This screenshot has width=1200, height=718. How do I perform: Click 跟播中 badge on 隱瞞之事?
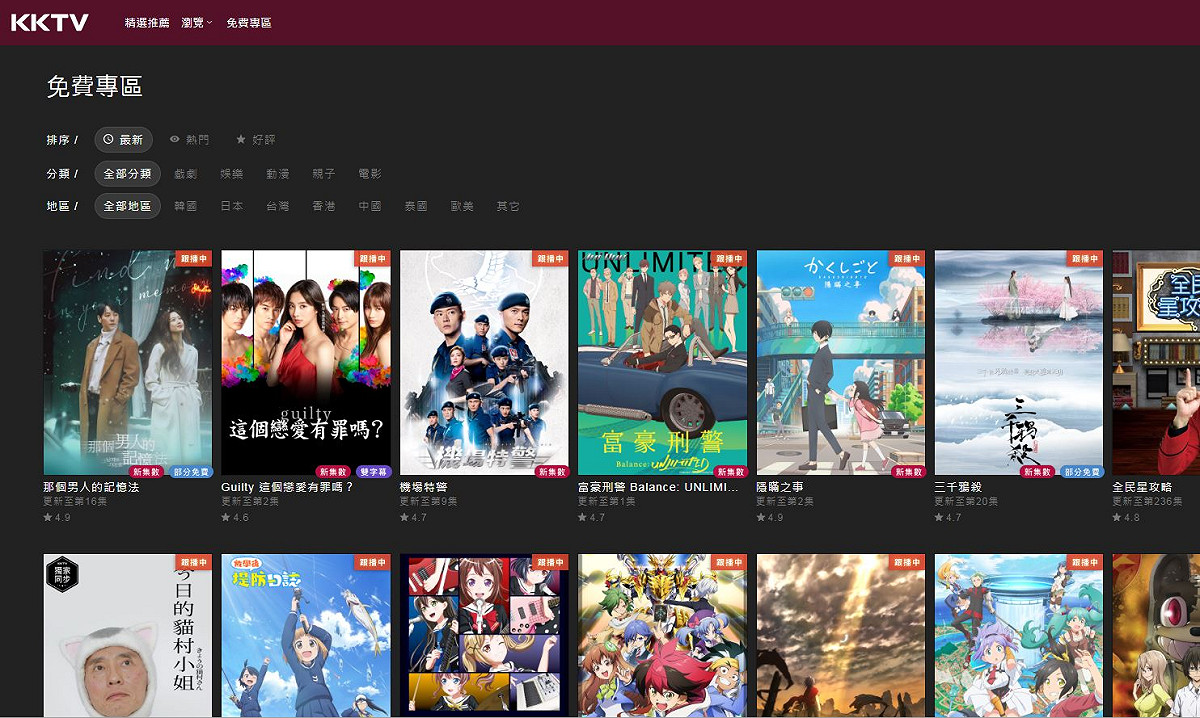pyautogui.click(x=906, y=258)
